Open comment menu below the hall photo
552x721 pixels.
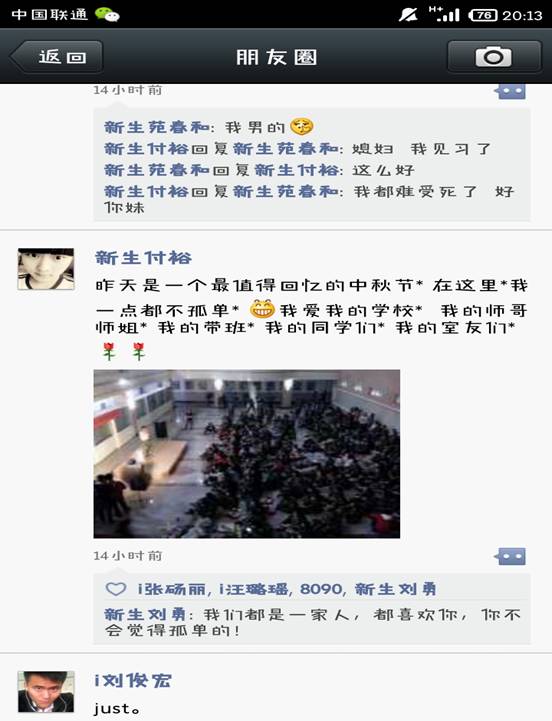tap(511, 556)
